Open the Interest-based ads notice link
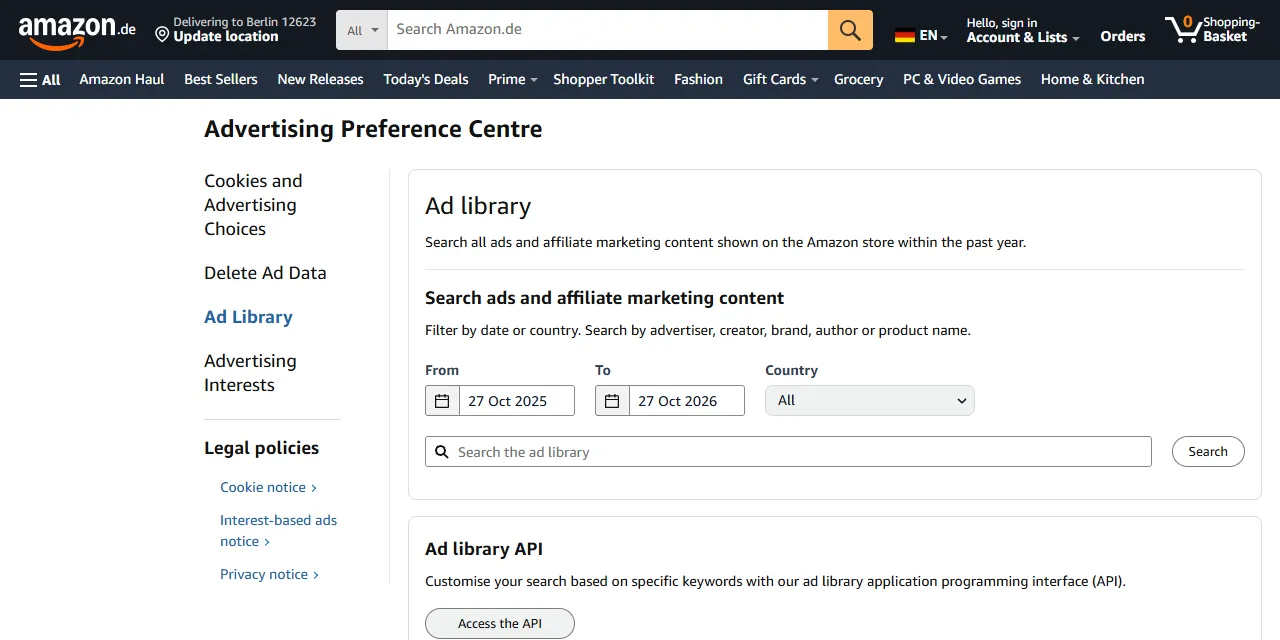Viewport: 1280px width, 640px height. point(278,531)
